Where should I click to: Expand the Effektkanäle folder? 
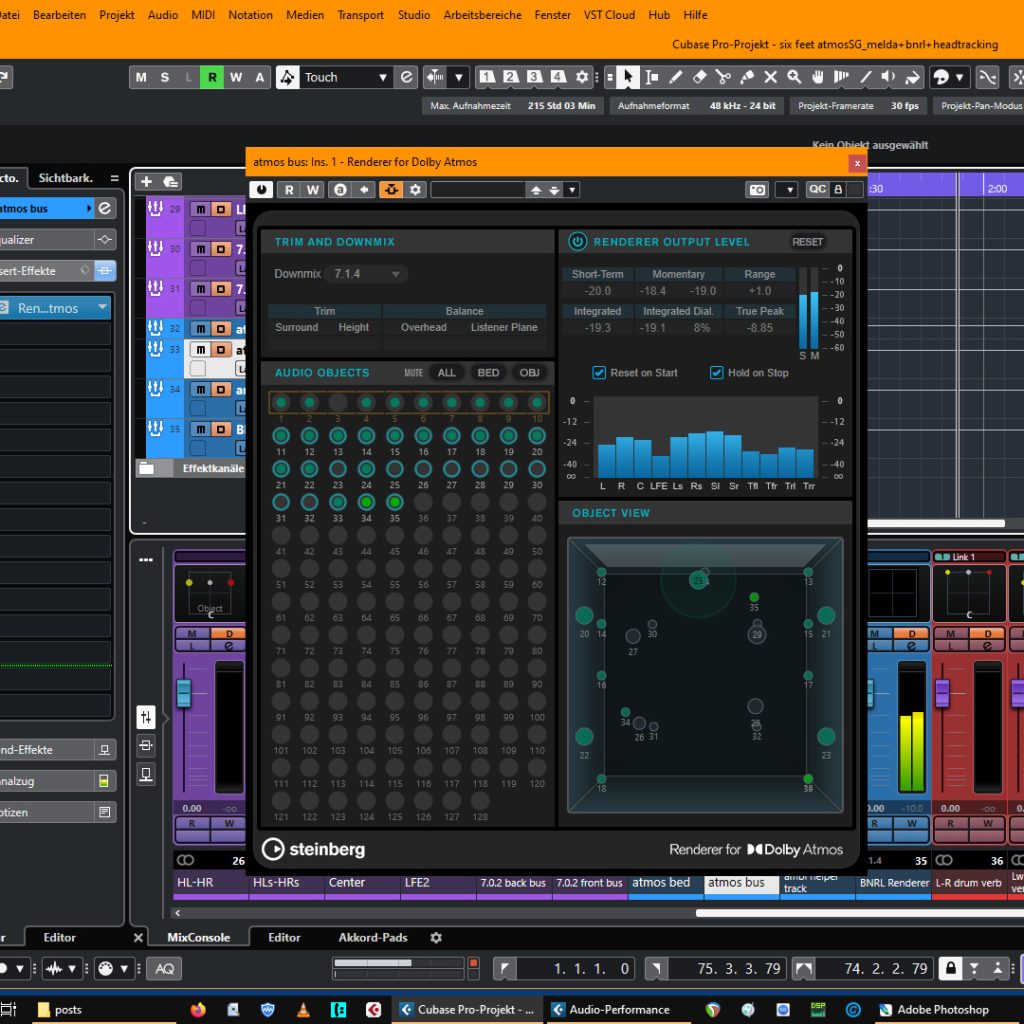point(146,468)
